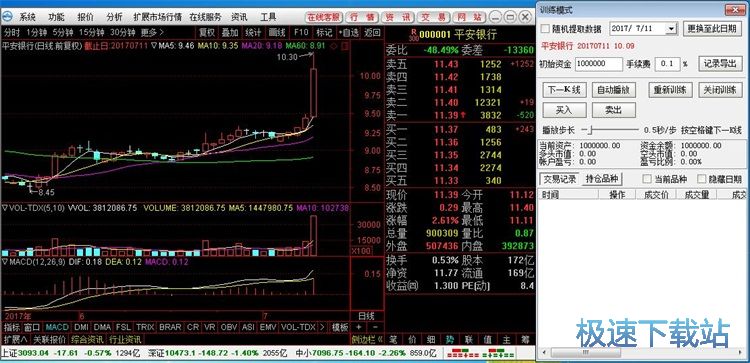
Task: Zoom out chart with the − icon
Action: click(375, 327)
